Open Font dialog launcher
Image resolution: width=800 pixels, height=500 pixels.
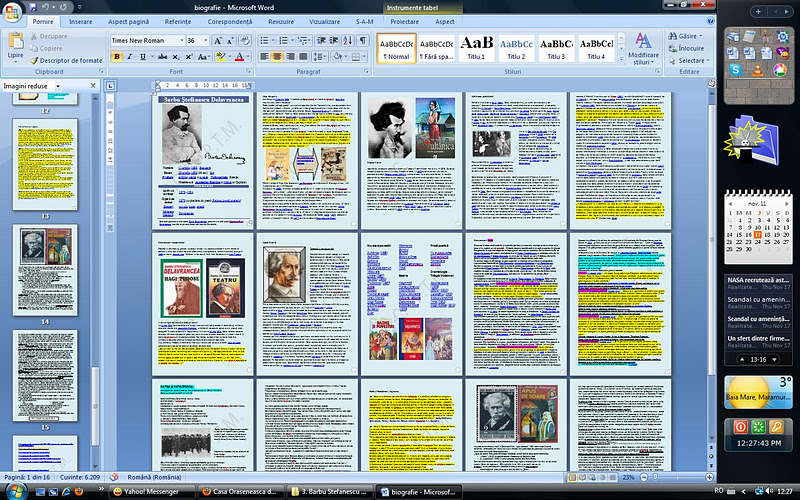pos(248,71)
